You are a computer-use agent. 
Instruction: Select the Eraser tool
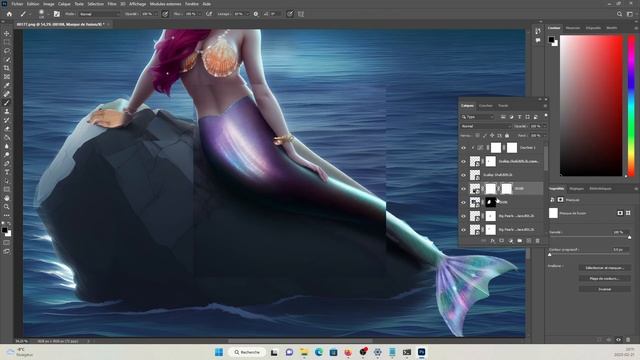7,129
